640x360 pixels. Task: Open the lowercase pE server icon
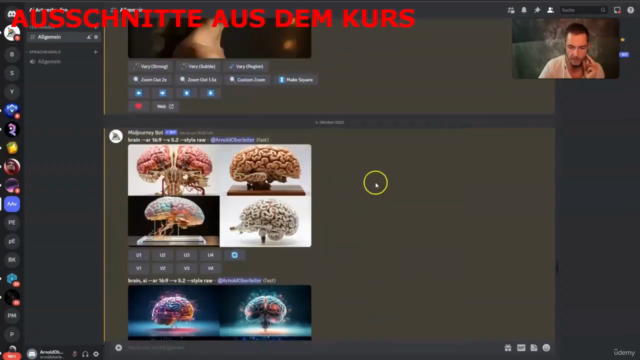pos(12,241)
